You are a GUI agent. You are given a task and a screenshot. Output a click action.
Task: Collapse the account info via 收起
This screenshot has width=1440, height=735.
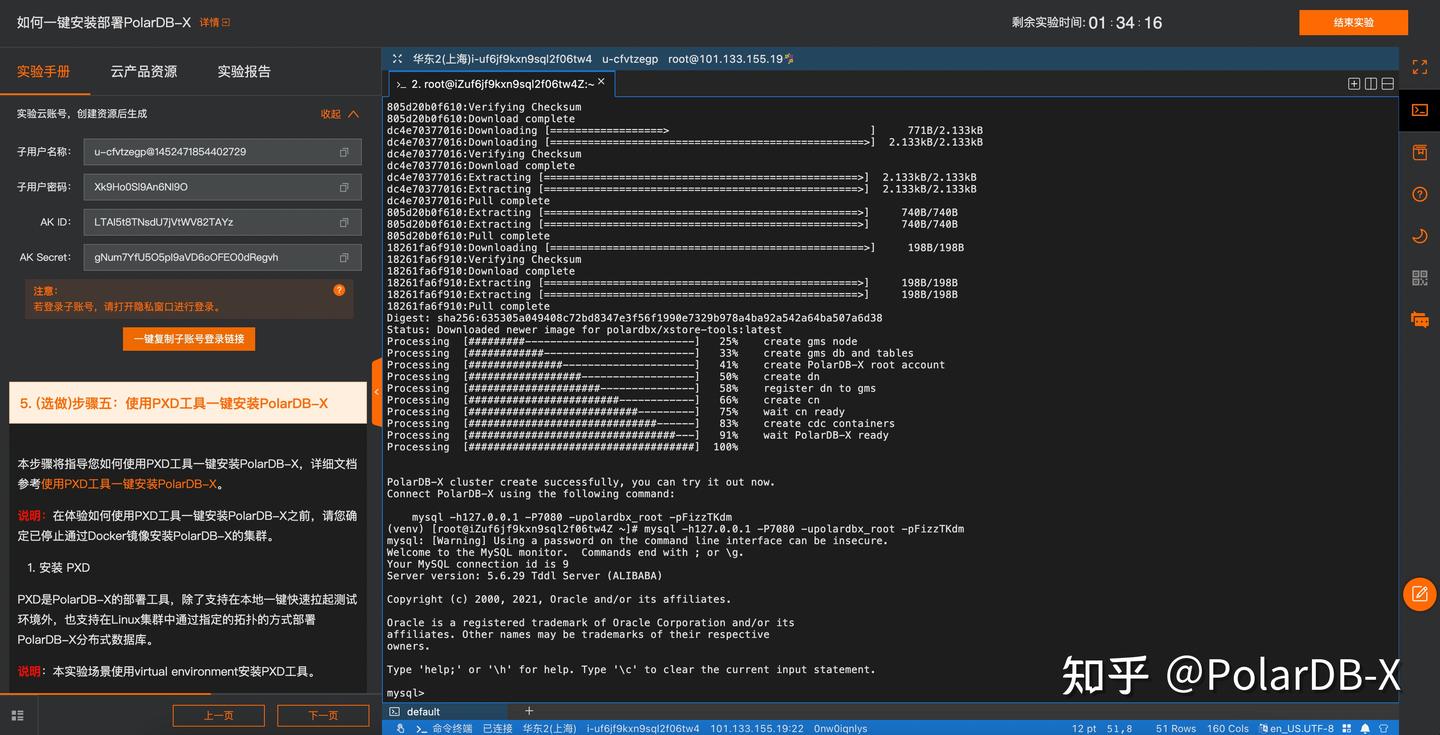click(x=339, y=114)
